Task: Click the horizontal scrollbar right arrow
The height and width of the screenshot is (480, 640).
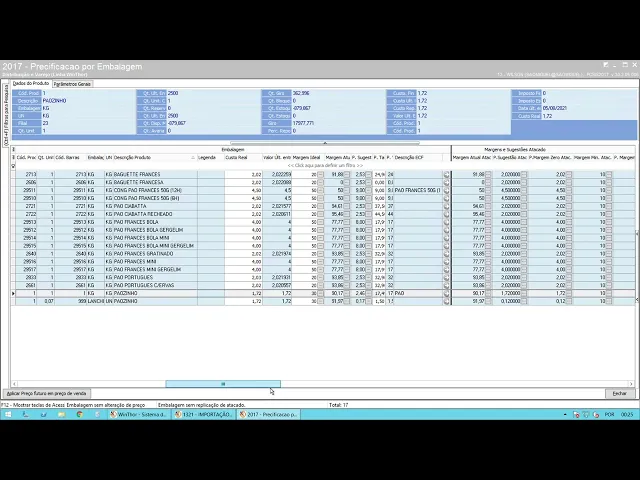Action: pos(631,384)
